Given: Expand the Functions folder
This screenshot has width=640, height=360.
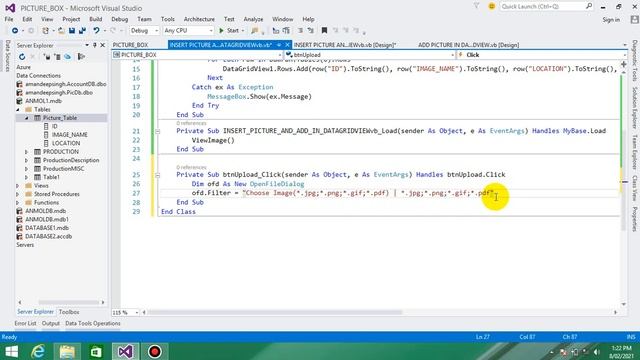Looking at the screenshot, I should pyautogui.click(x=18, y=203).
